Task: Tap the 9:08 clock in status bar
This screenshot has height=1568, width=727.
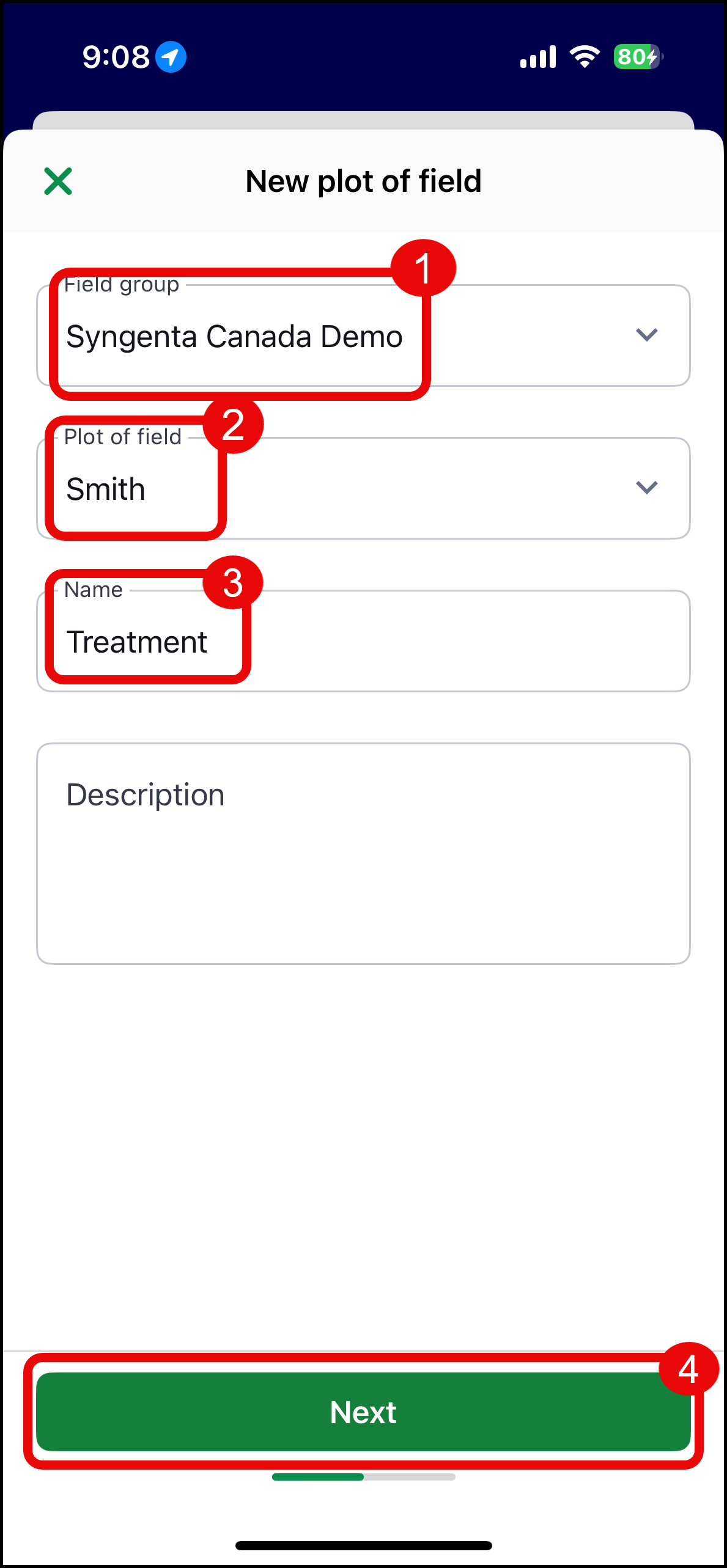Action: [x=116, y=57]
